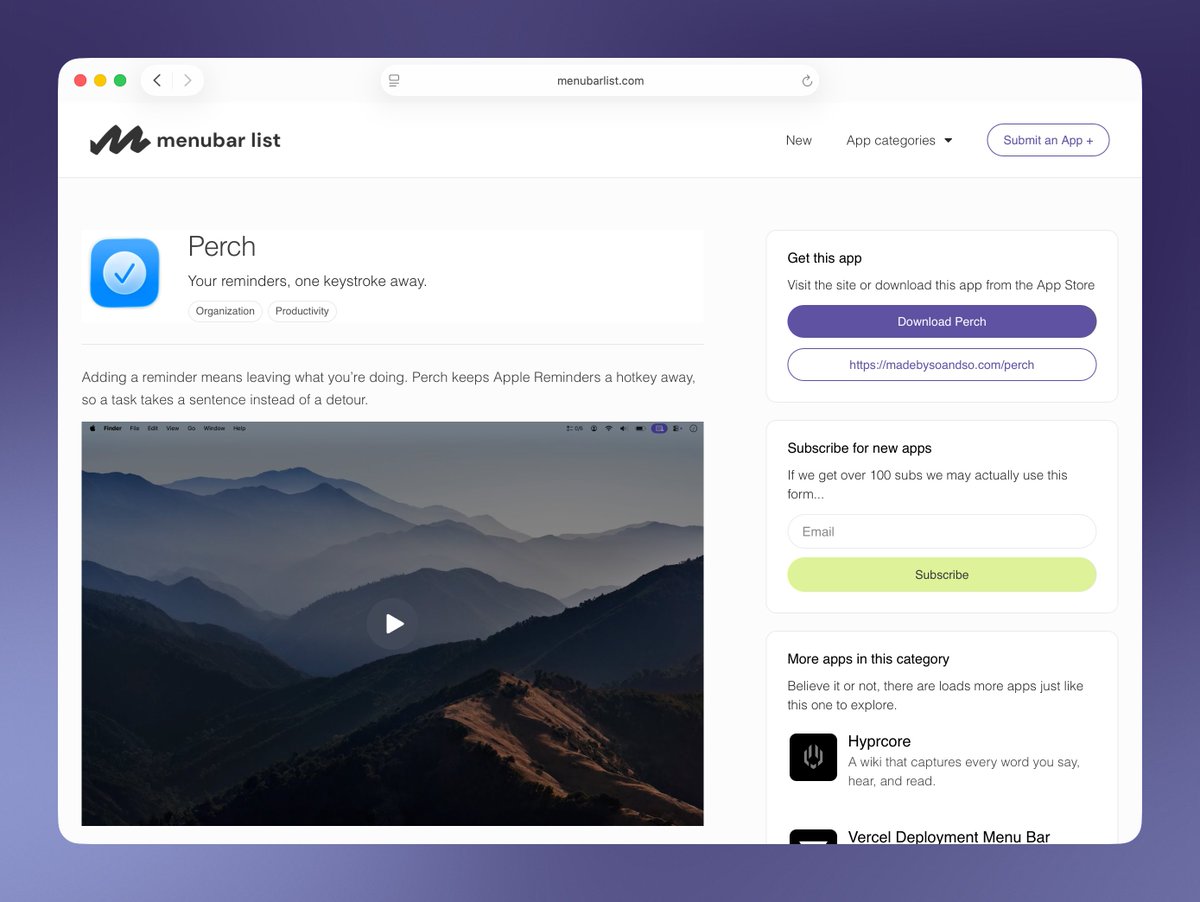Open the Productivity category tag
This screenshot has height=902, width=1200.
302,311
